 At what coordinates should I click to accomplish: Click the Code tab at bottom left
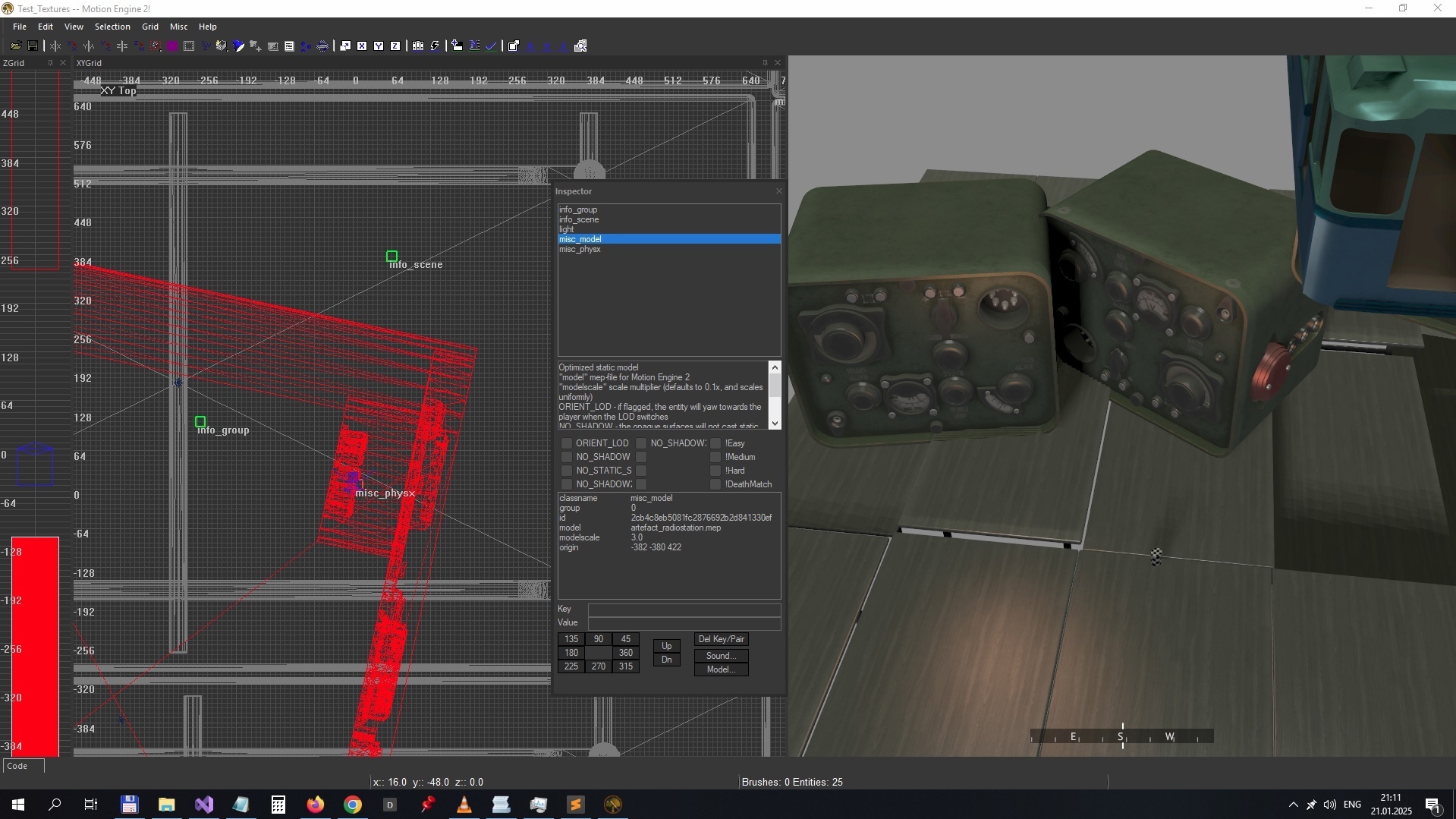coord(23,766)
